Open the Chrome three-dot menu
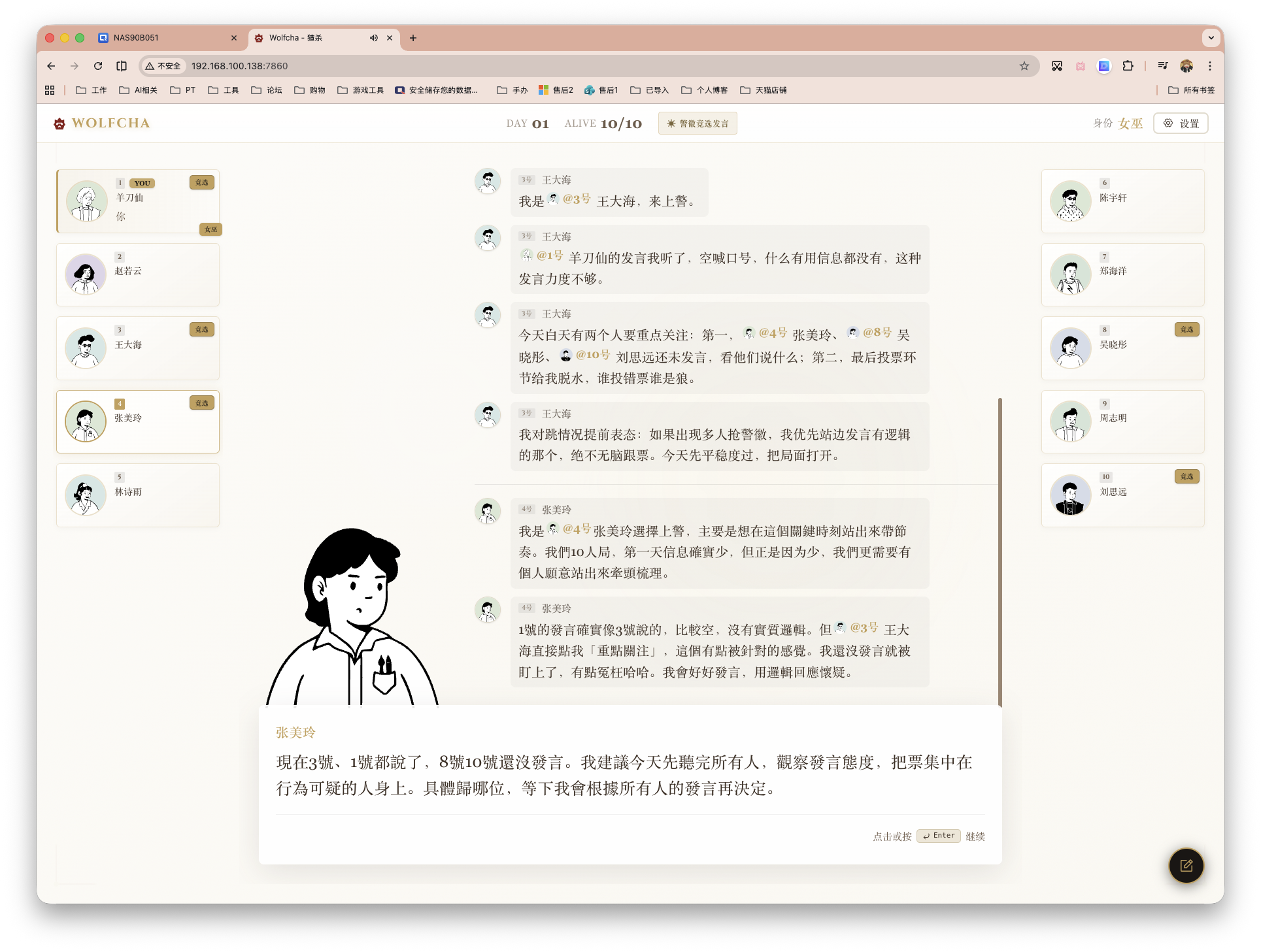This screenshot has height=952, width=1261. [x=1210, y=66]
